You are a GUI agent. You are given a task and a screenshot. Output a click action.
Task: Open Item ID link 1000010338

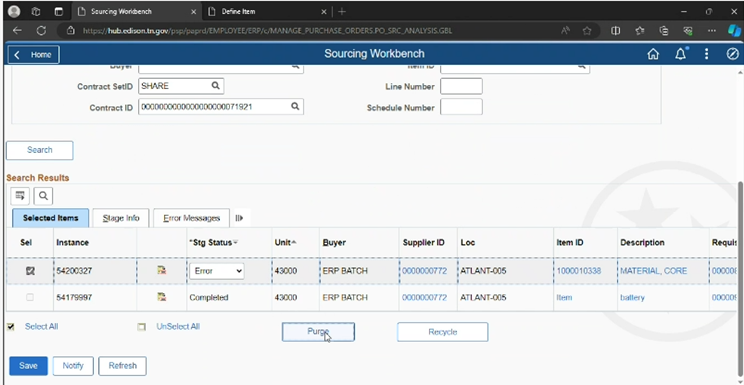pyautogui.click(x=579, y=271)
